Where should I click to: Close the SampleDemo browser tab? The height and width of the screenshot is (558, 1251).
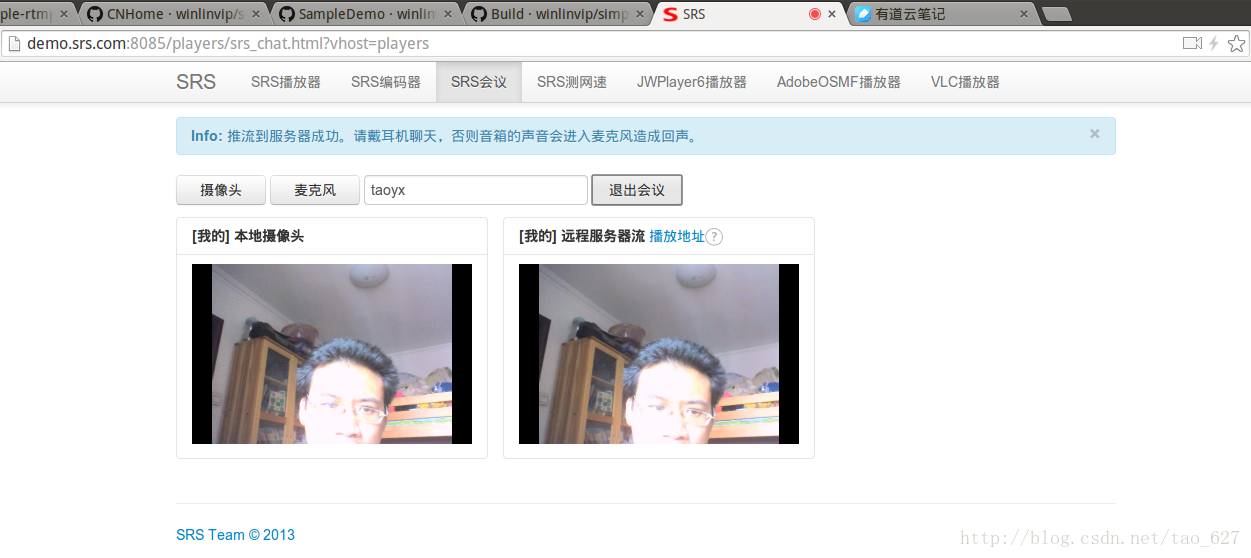[x=448, y=14]
